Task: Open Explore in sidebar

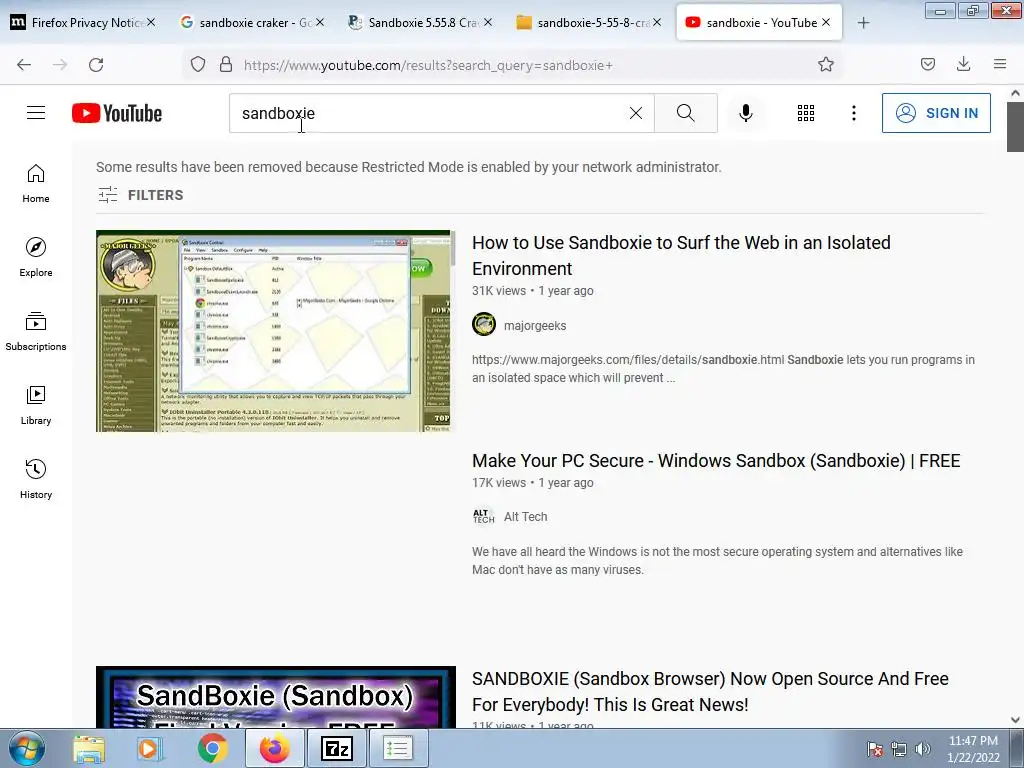Action: click(x=36, y=257)
